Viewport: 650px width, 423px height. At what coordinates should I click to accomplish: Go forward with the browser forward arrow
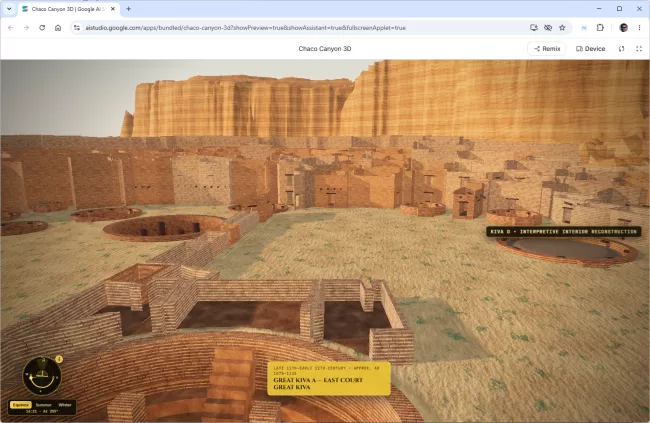[x=27, y=28]
